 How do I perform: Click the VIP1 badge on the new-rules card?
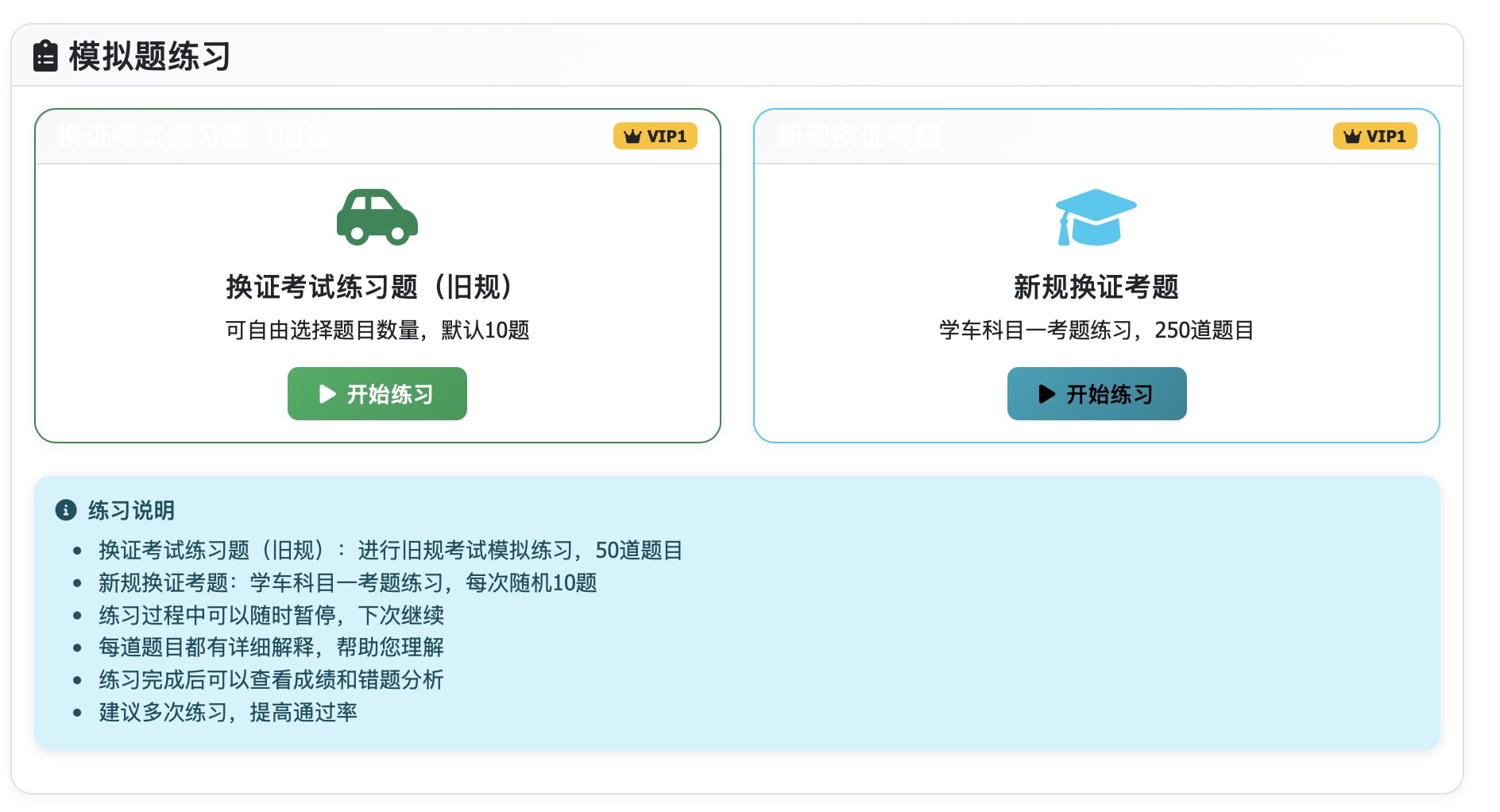tap(1374, 136)
